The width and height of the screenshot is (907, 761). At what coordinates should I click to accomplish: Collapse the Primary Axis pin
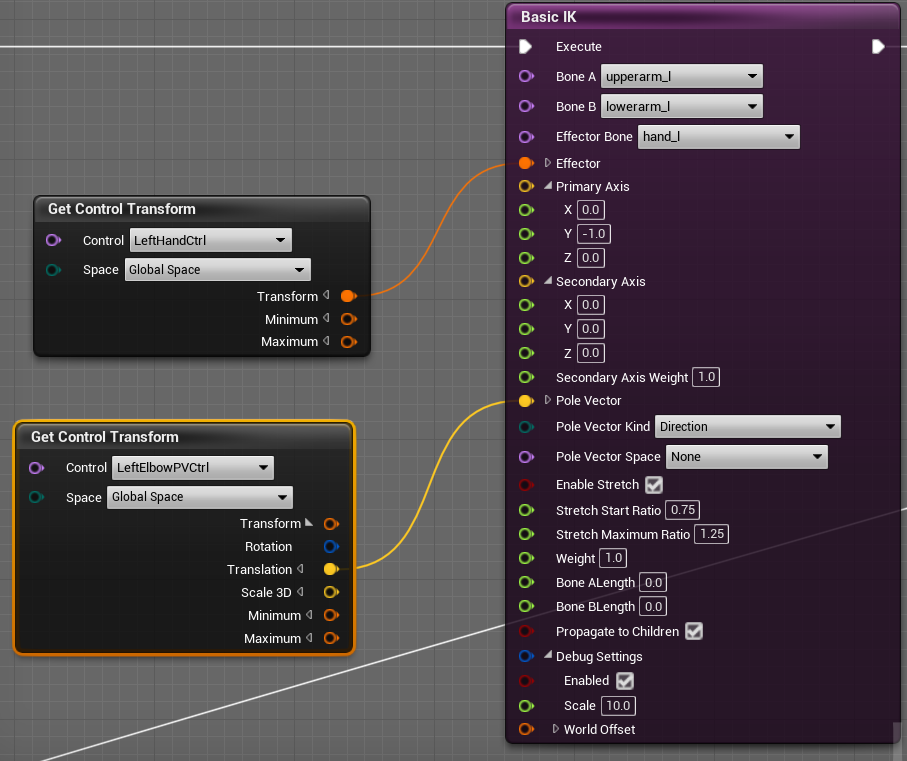click(x=548, y=186)
